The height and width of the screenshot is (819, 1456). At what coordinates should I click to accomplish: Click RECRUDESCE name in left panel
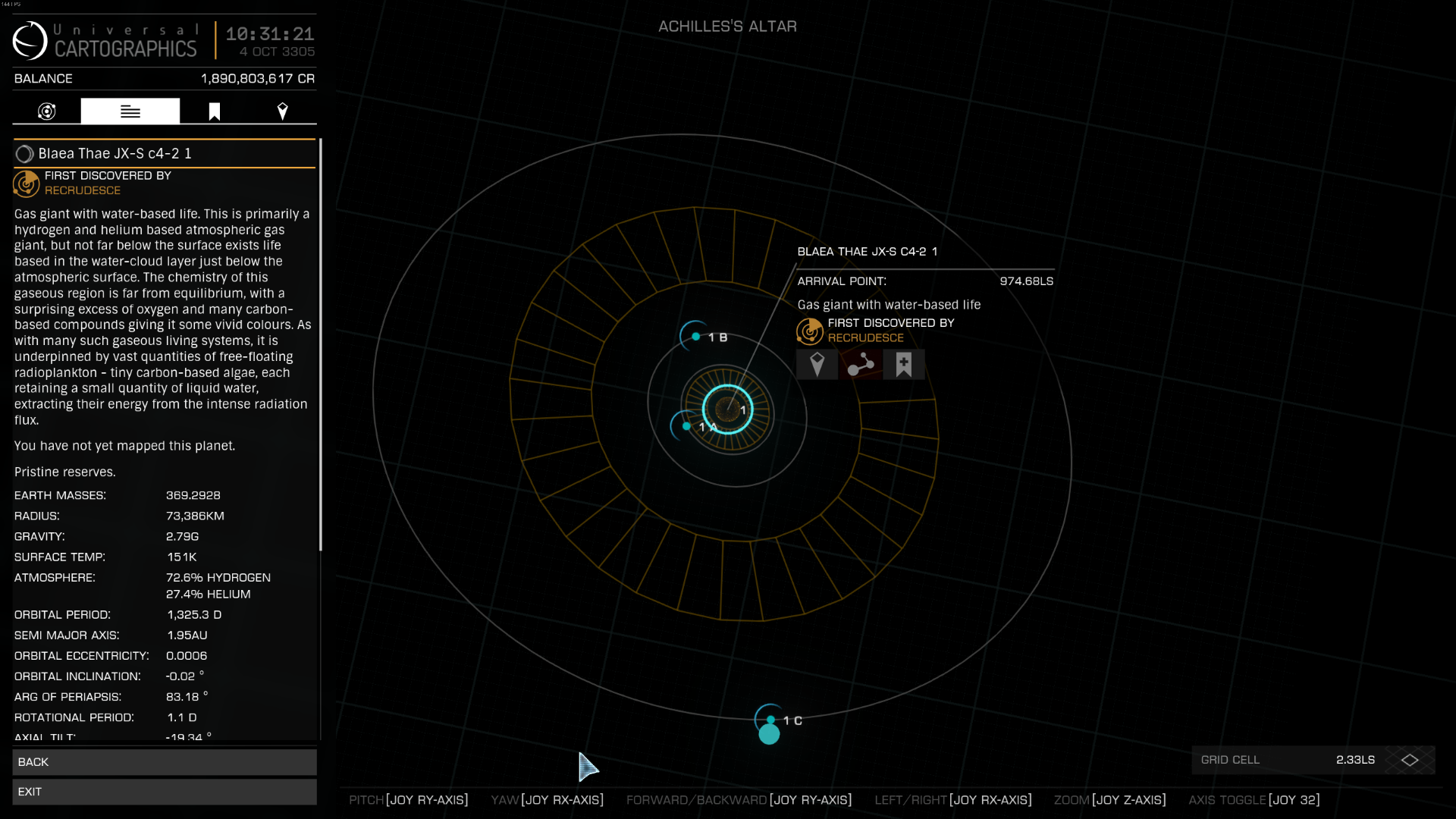(83, 190)
